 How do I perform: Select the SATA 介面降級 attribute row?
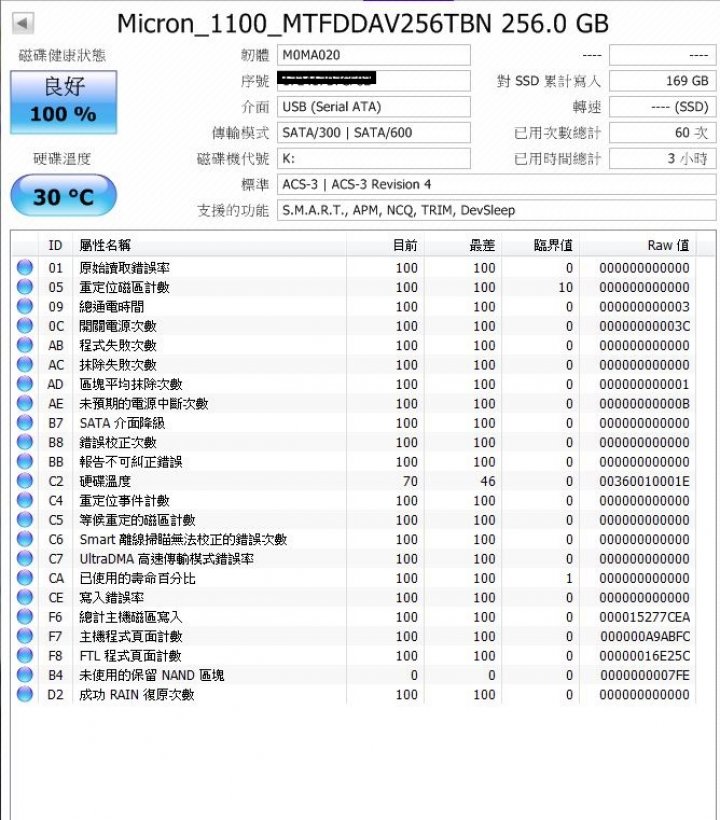pyautogui.click(x=353, y=423)
